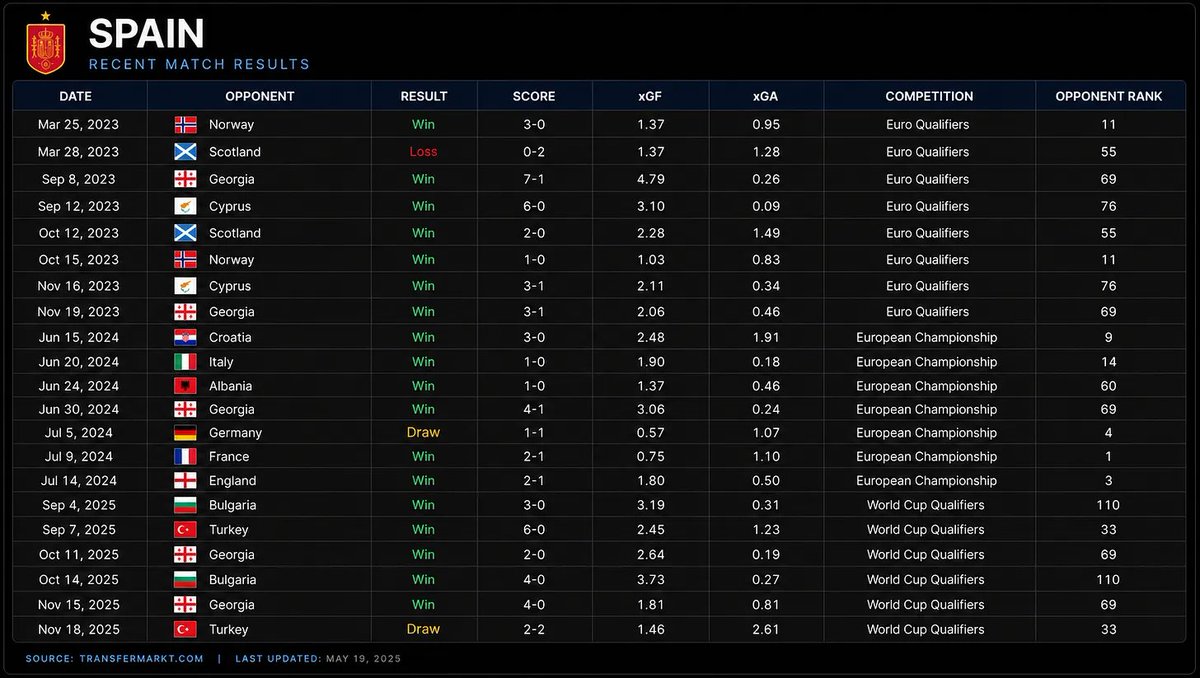This screenshot has height=678, width=1200.
Task: Click the 'RECENT MATCH RESULTS' subtitle
Action: click(199, 64)
